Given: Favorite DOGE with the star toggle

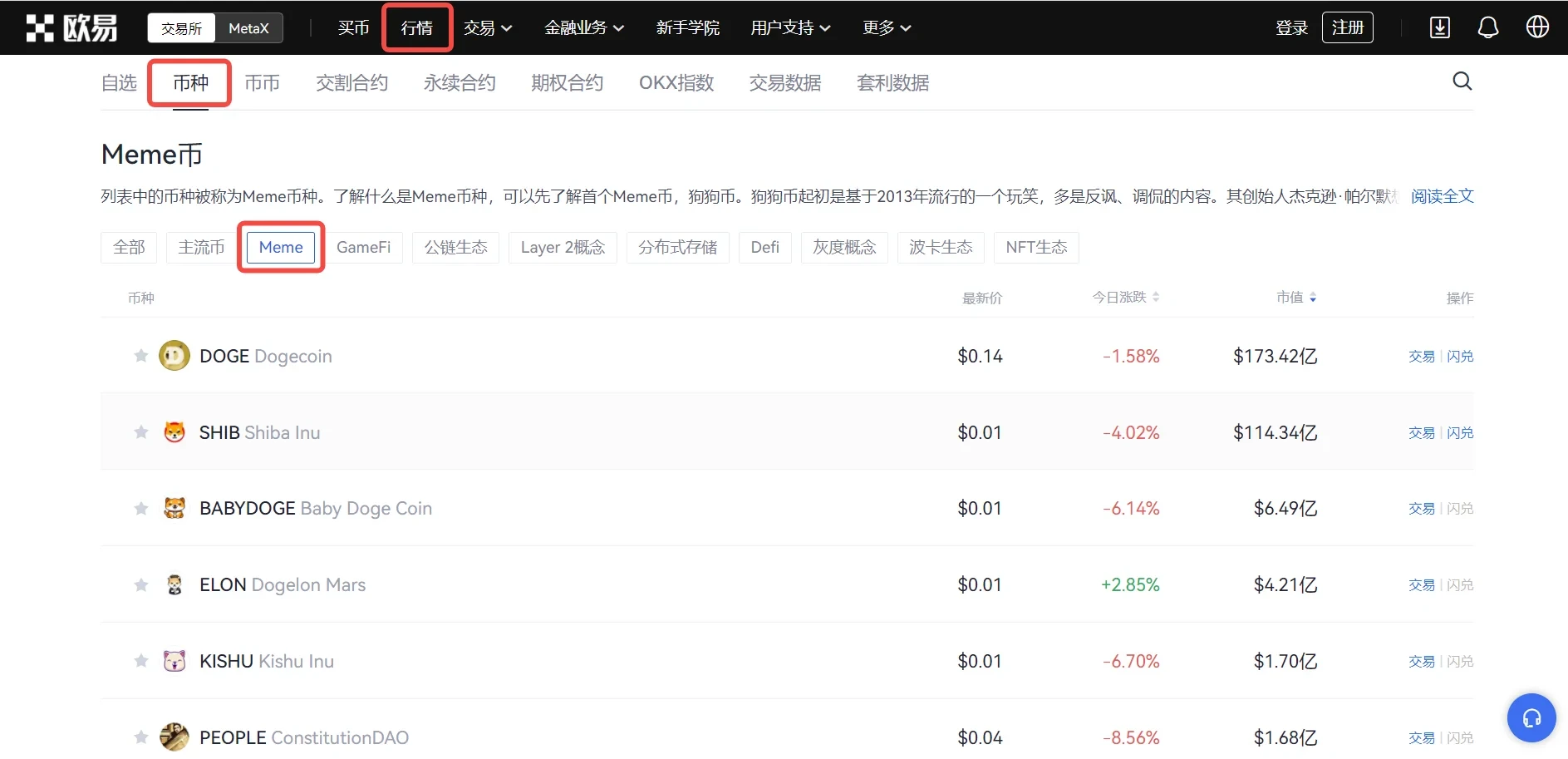Looking at the screenshot, I should [141, 356].
